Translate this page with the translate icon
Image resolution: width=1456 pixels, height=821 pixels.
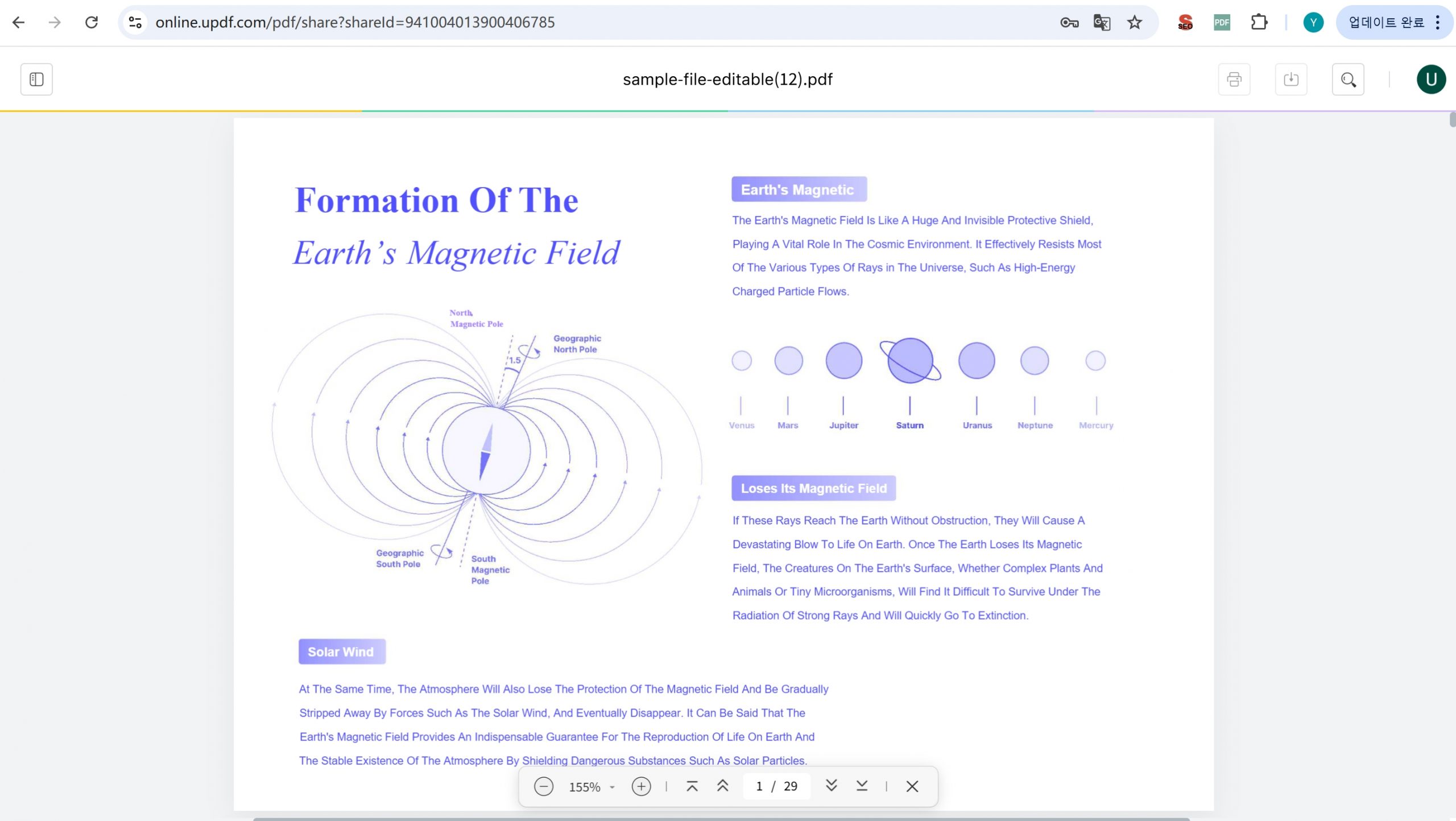tap(1102, 22)
